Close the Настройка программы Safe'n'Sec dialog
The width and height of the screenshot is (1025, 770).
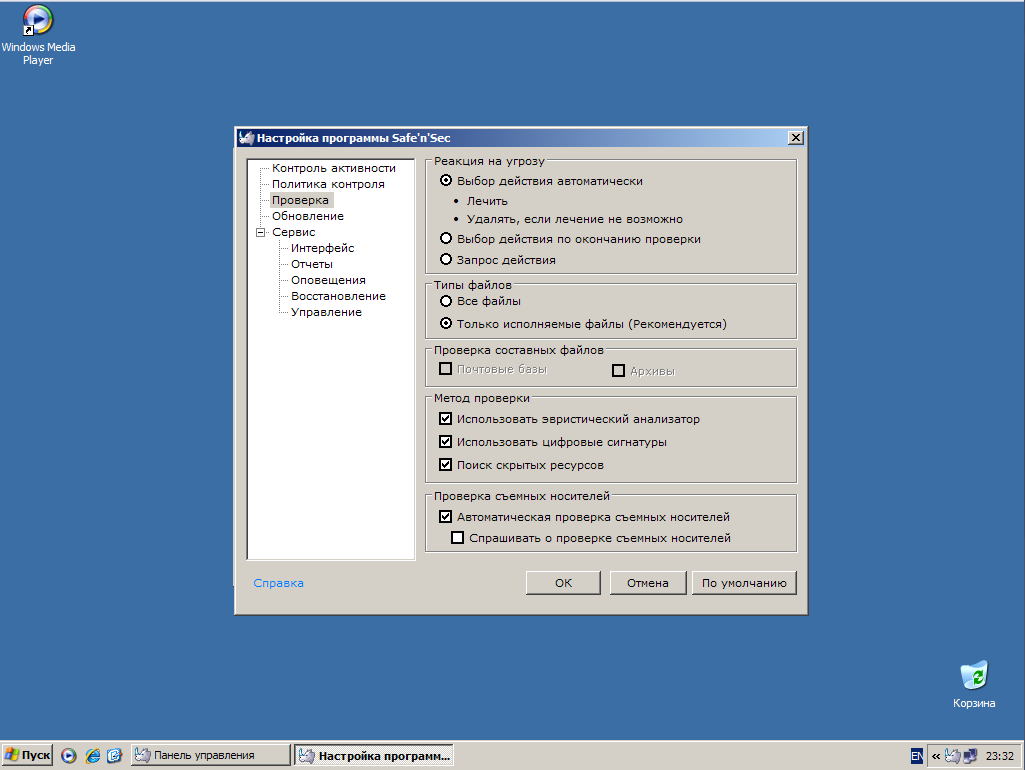pos(796,137)
